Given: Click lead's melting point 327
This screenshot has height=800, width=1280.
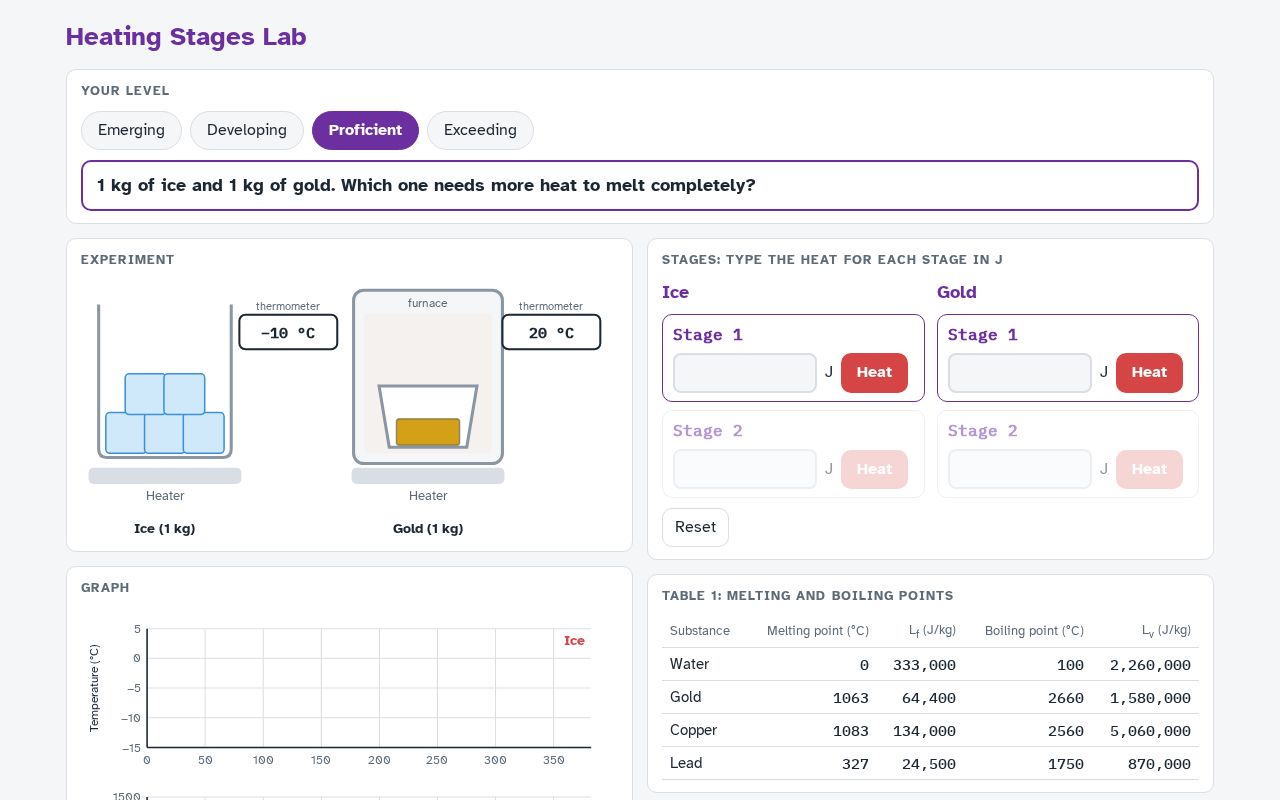Looking at the screenshot, I should coord(855,764).
